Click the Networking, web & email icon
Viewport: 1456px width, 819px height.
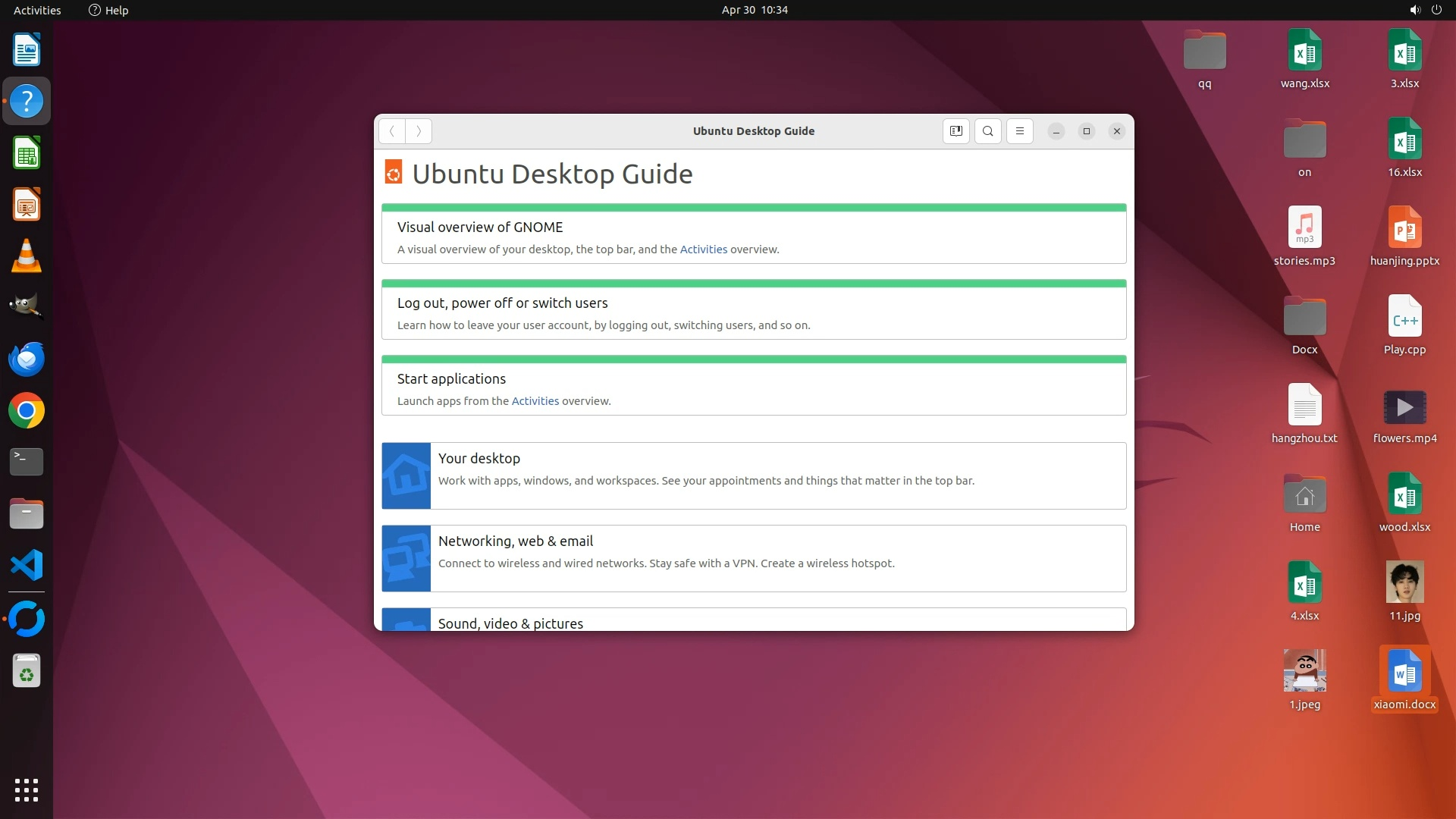pyautogui.click(x=406, y=559)
